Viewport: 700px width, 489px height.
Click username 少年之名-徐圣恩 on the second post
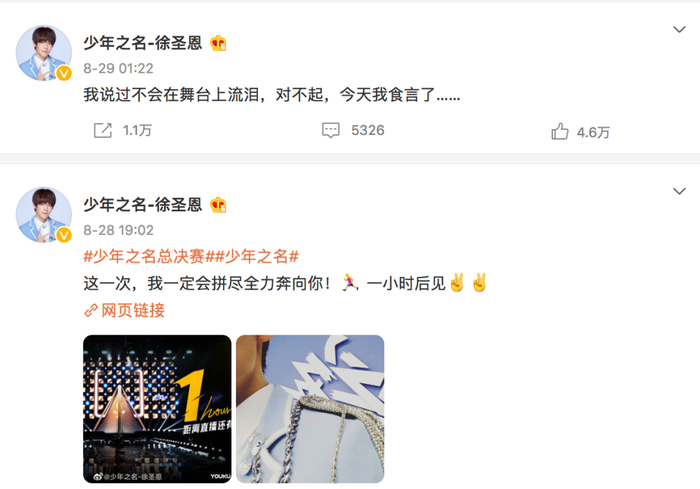point(143,205)
